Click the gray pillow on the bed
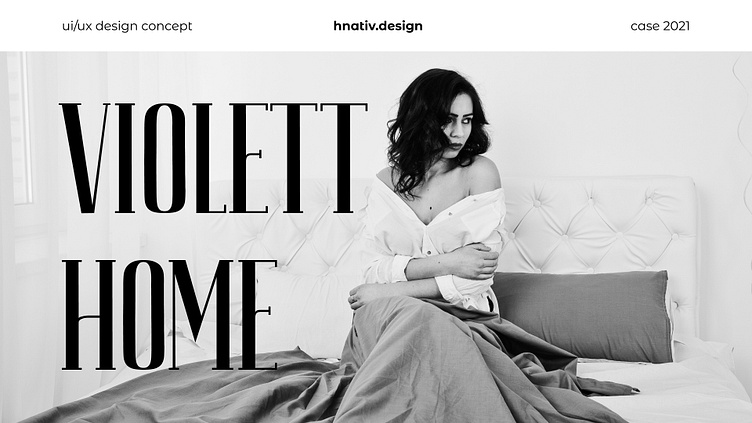 click(583, 316)
